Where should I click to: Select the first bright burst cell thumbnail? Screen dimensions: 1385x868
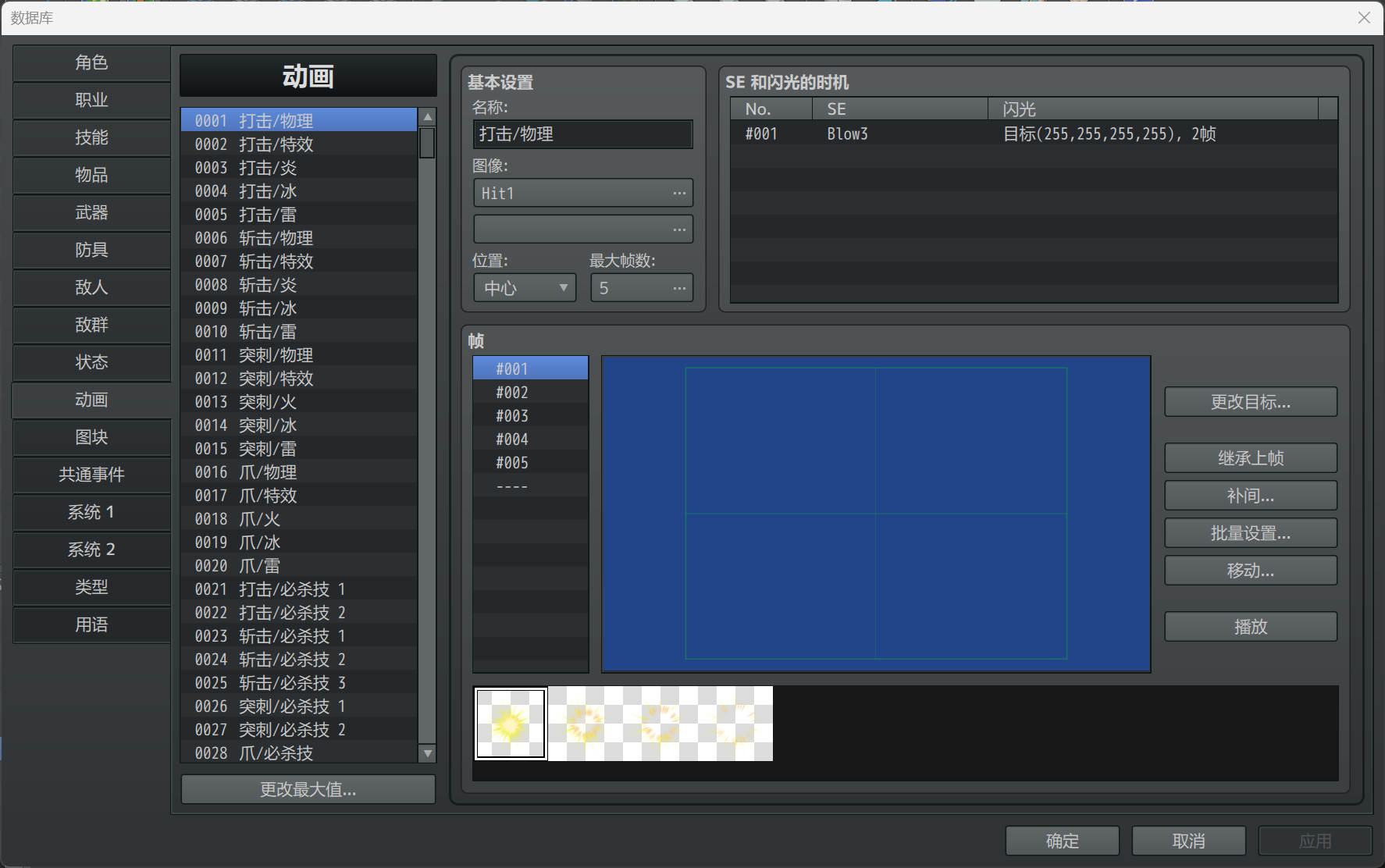[511, 724]
